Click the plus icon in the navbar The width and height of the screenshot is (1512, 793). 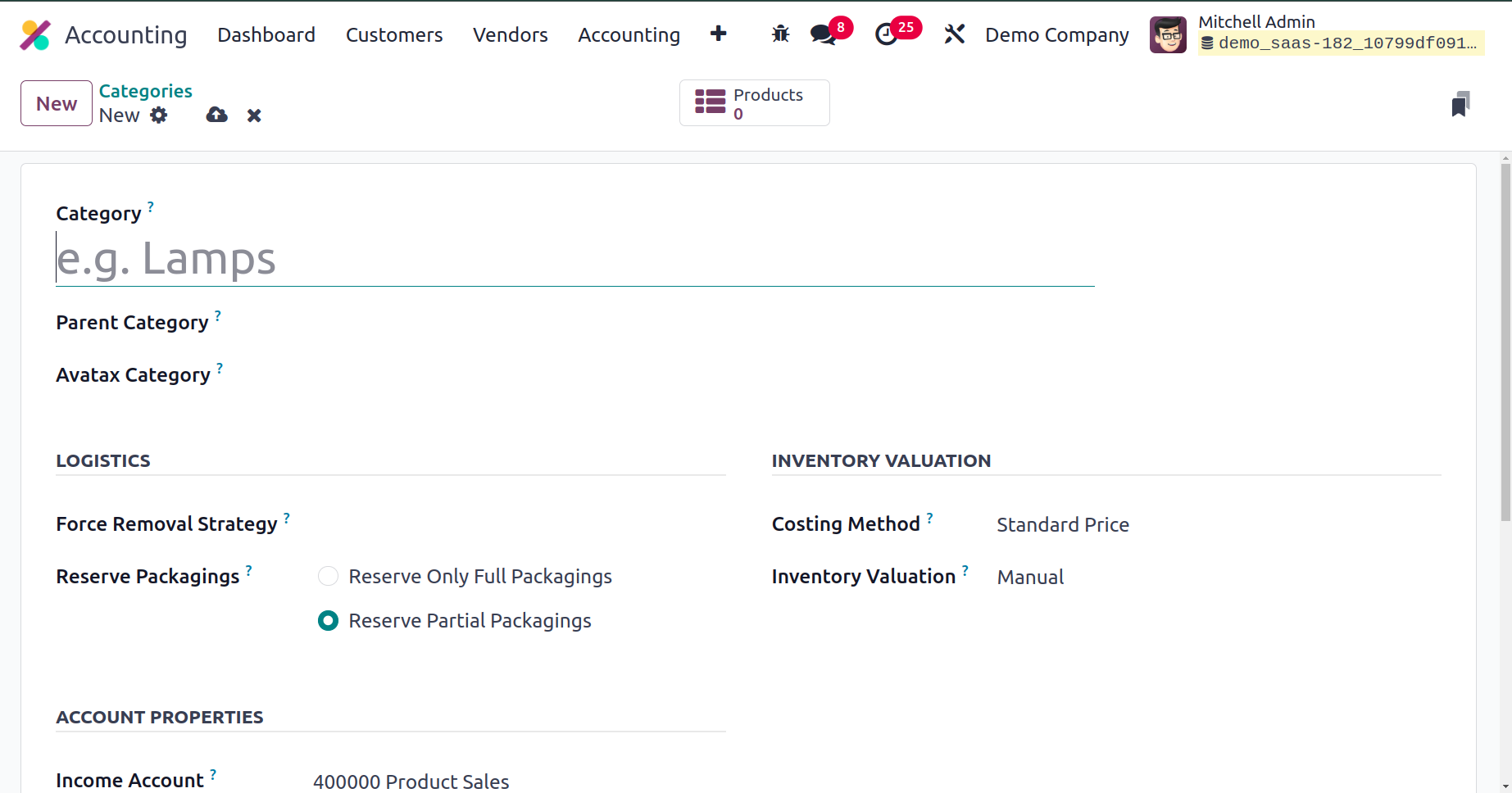pyautogui.click(x=718, y=34)
